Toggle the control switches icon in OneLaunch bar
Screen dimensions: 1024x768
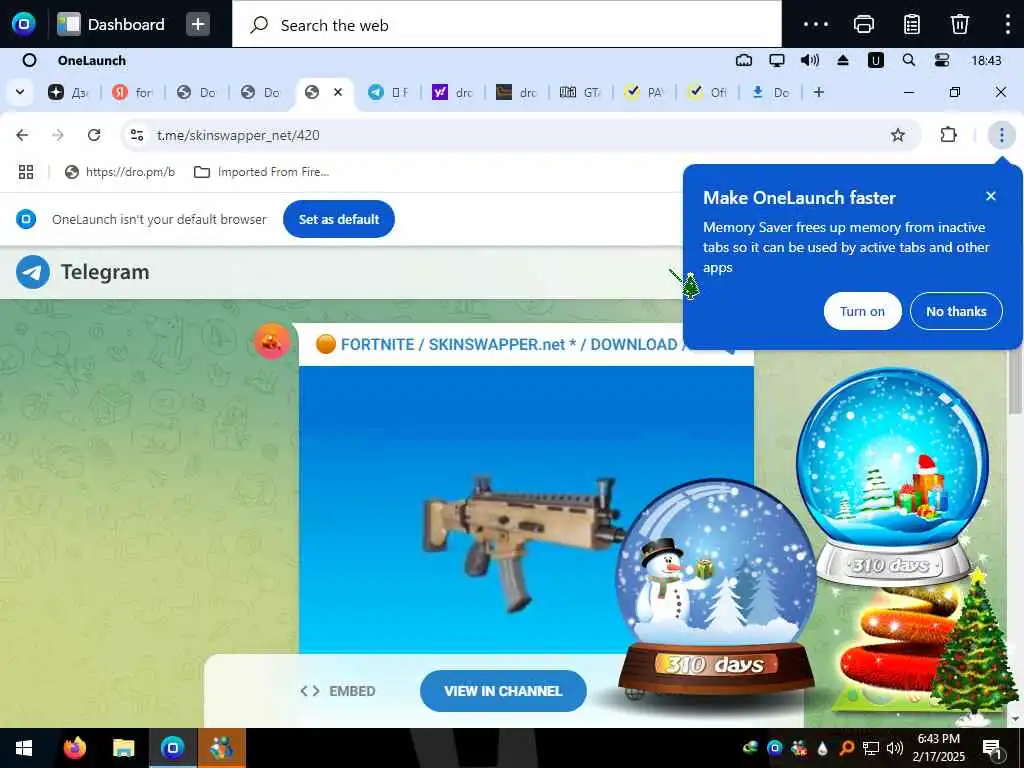pos(942,61)
